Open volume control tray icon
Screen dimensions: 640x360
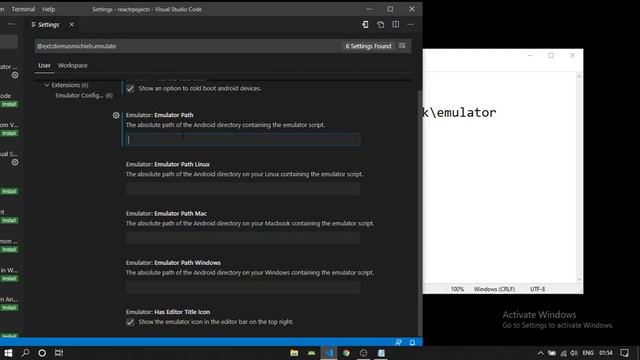[574, 353]
